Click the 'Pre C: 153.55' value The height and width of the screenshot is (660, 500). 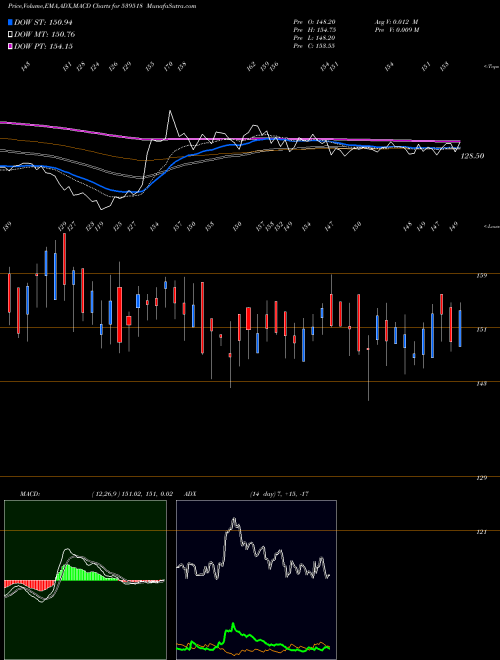314,46
